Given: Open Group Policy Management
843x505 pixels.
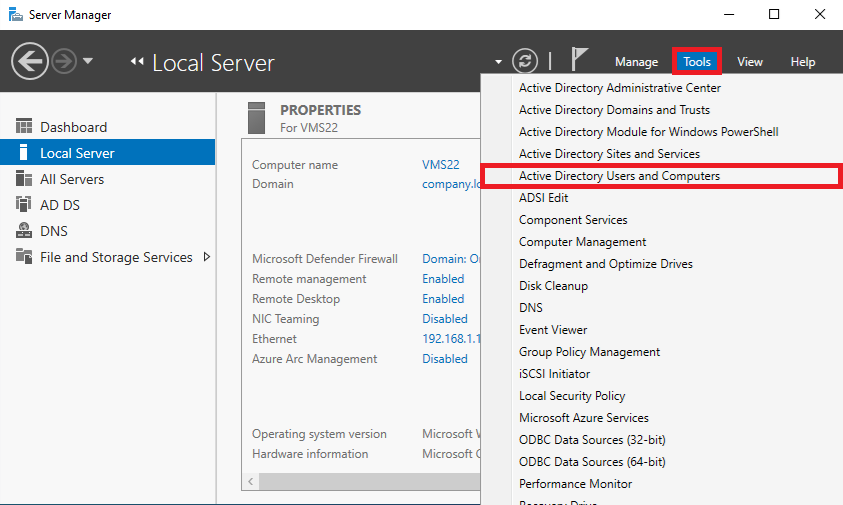Looking at the screenshot, I should point(589,352).
